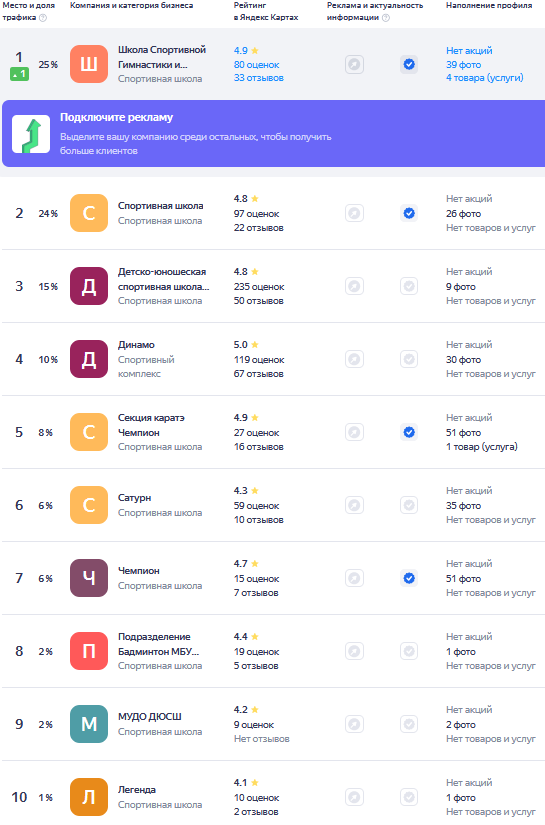Click the Подключите рекламу banner
Image resolution: width=545 pixels, height=825 pixels.
click(x=274, y=134)
